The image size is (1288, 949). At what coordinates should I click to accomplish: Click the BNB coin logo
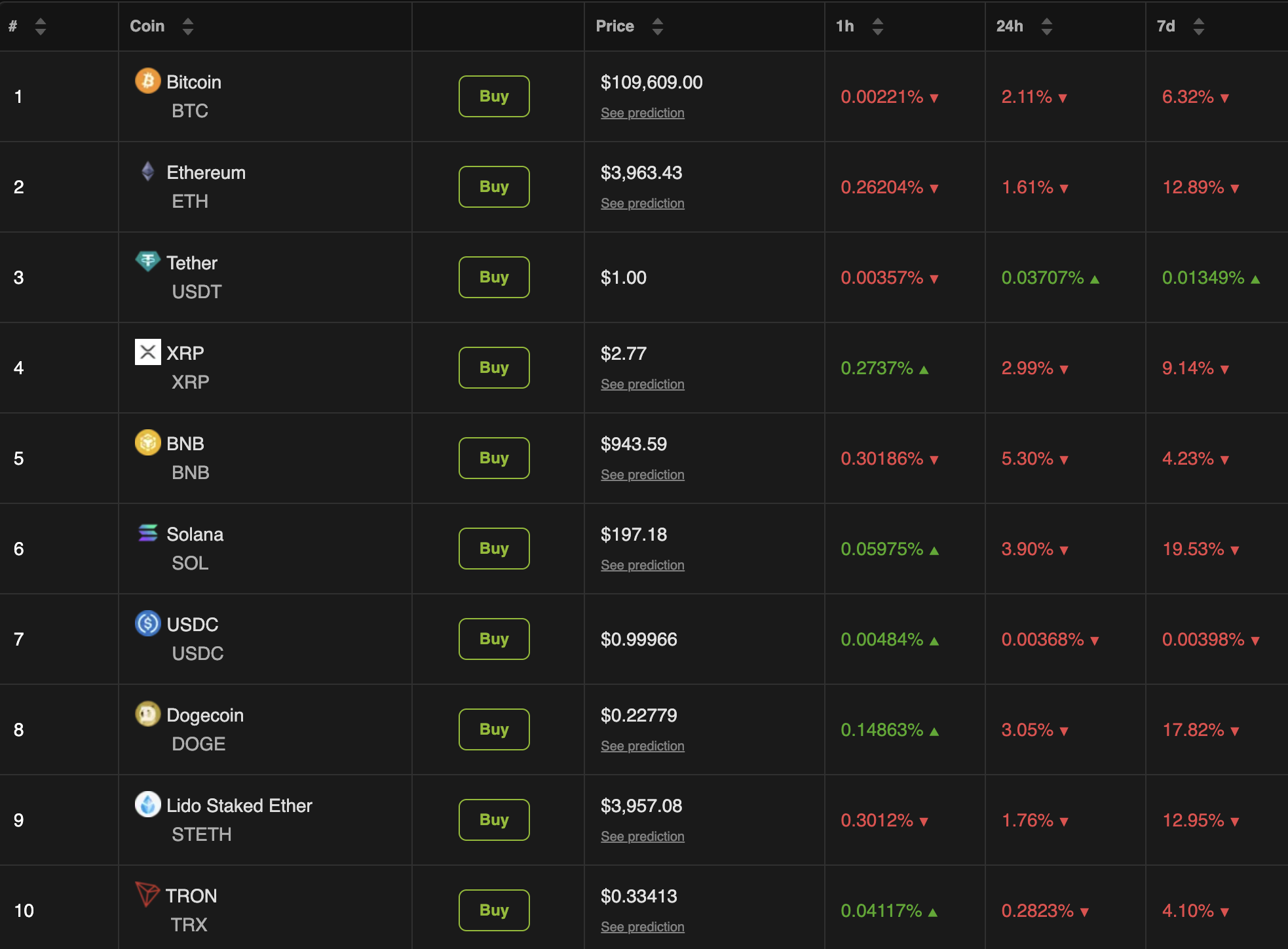[x=148, y=443]
